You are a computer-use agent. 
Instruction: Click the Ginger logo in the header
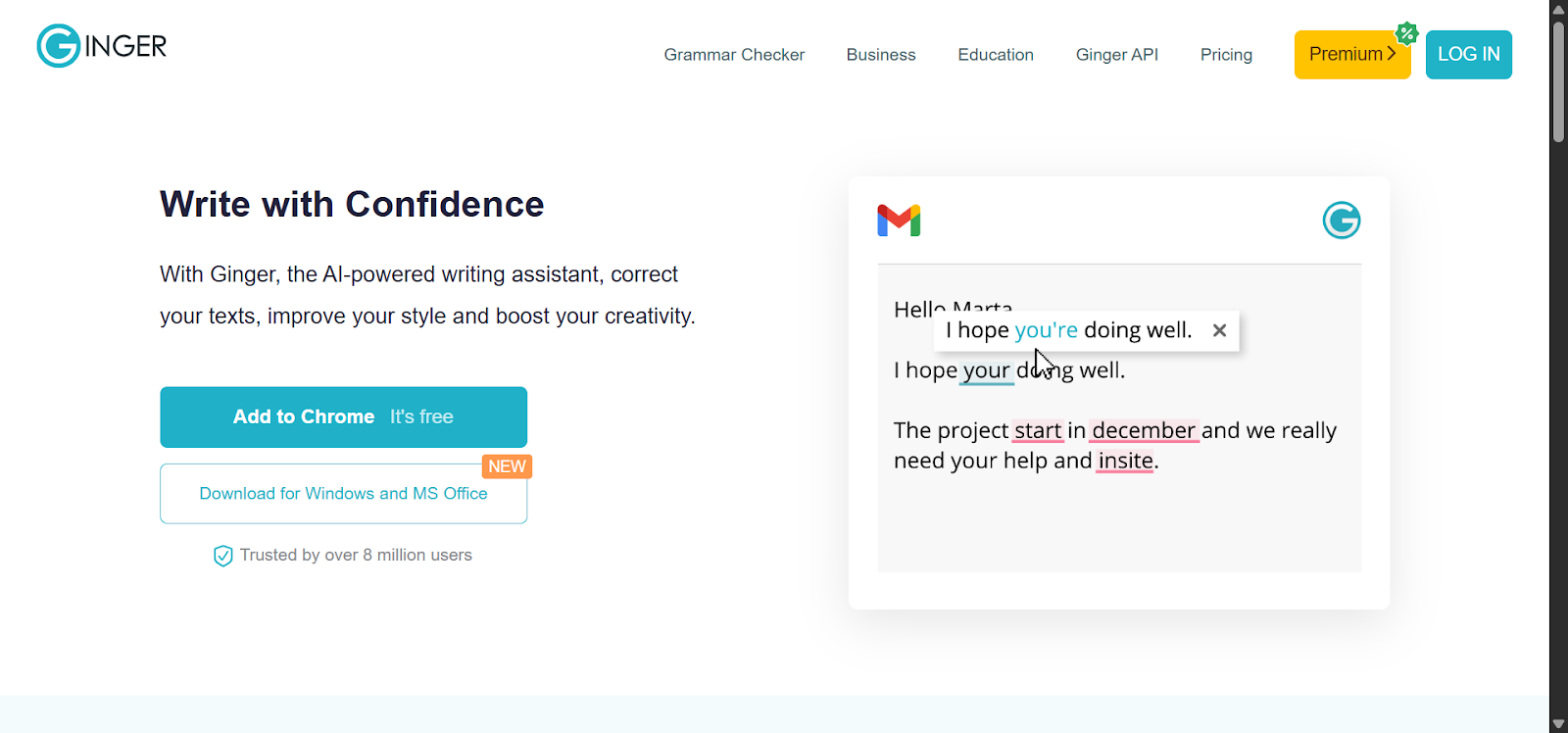102,46
